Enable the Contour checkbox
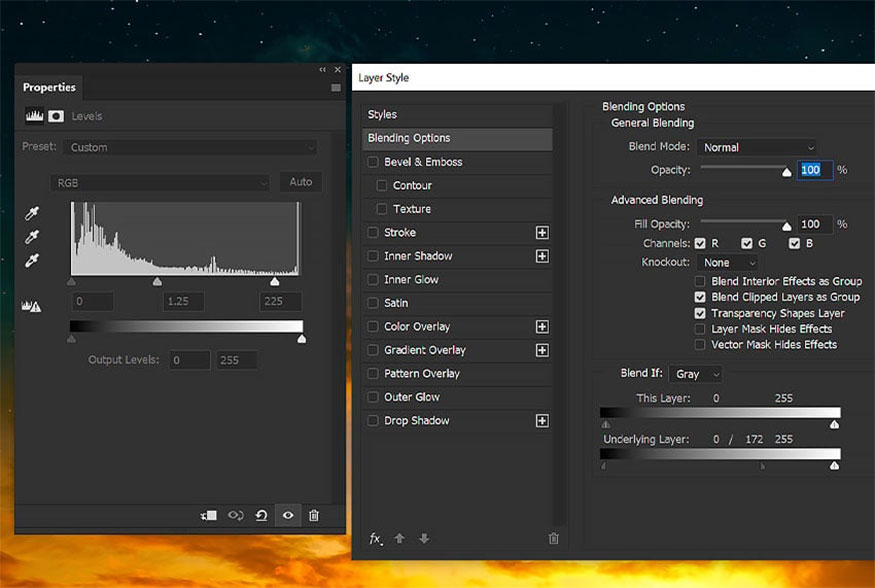The height and width of the screenshot is (588, 875). pyautogui.click(x=382, y=186)
